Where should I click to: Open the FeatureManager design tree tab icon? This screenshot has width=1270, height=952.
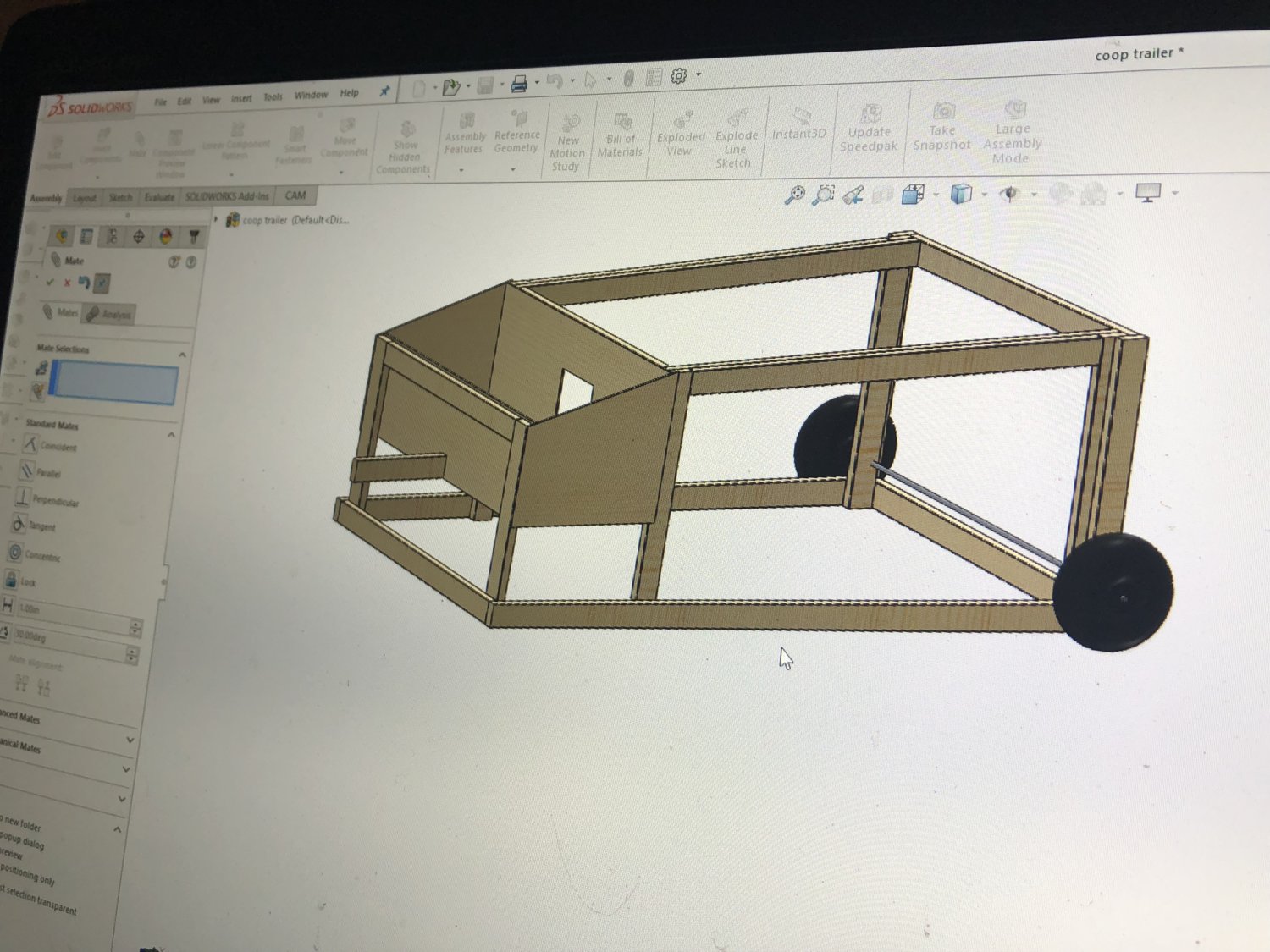[61, 236]
